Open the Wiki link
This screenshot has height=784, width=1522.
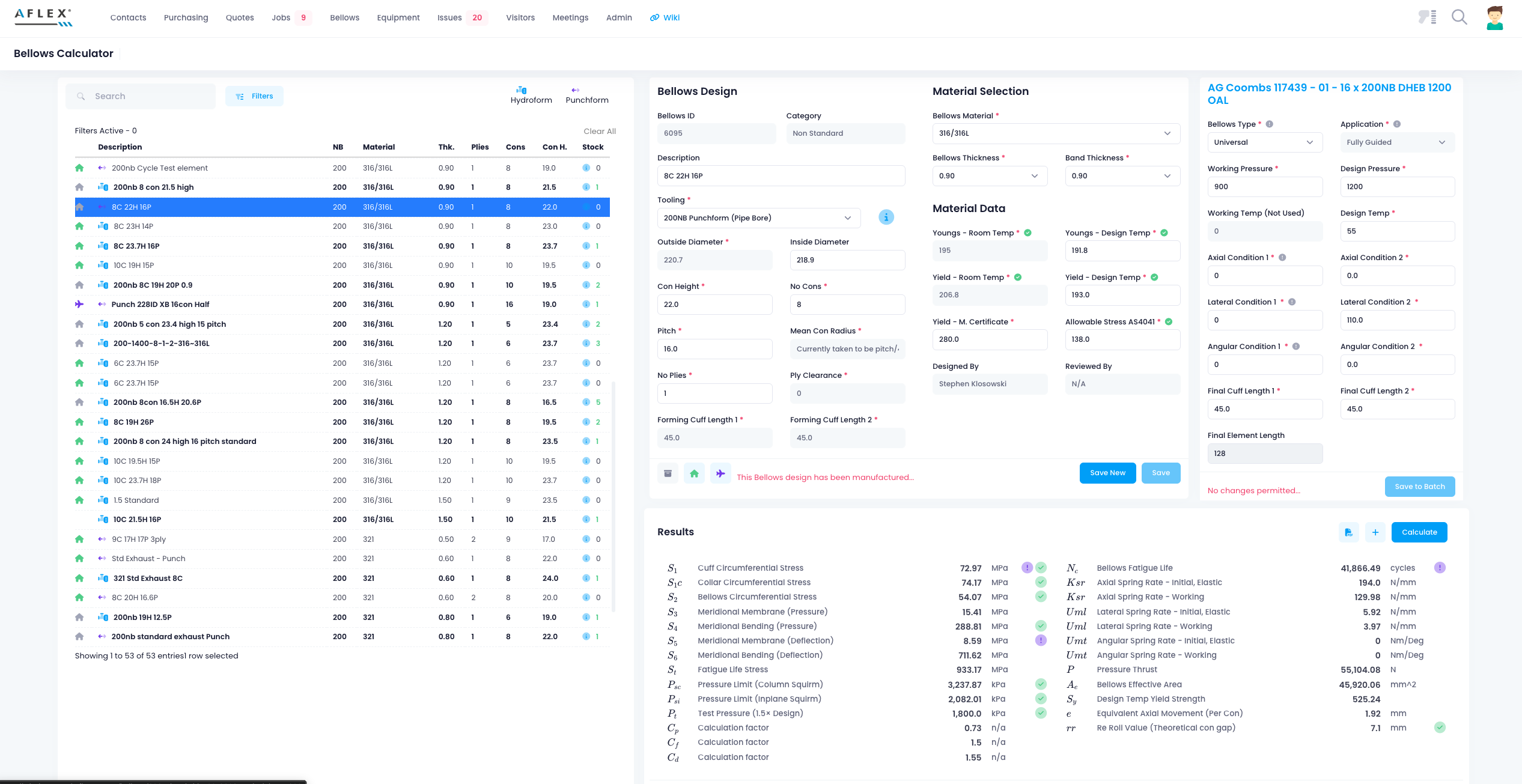click(665, 18)
